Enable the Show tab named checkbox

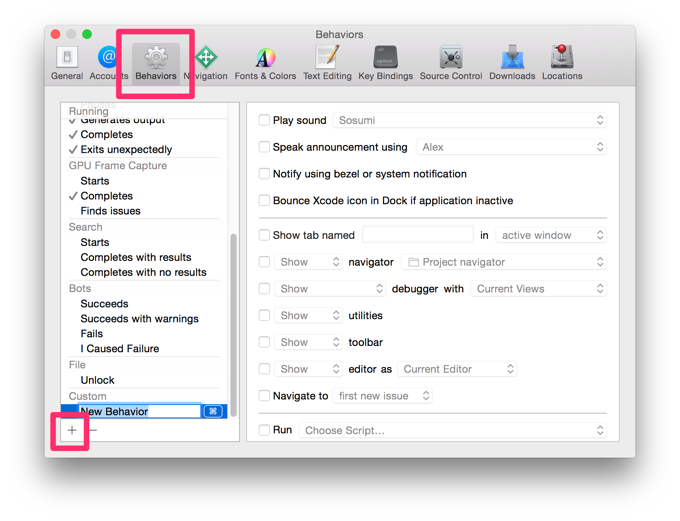coord(264,235)
